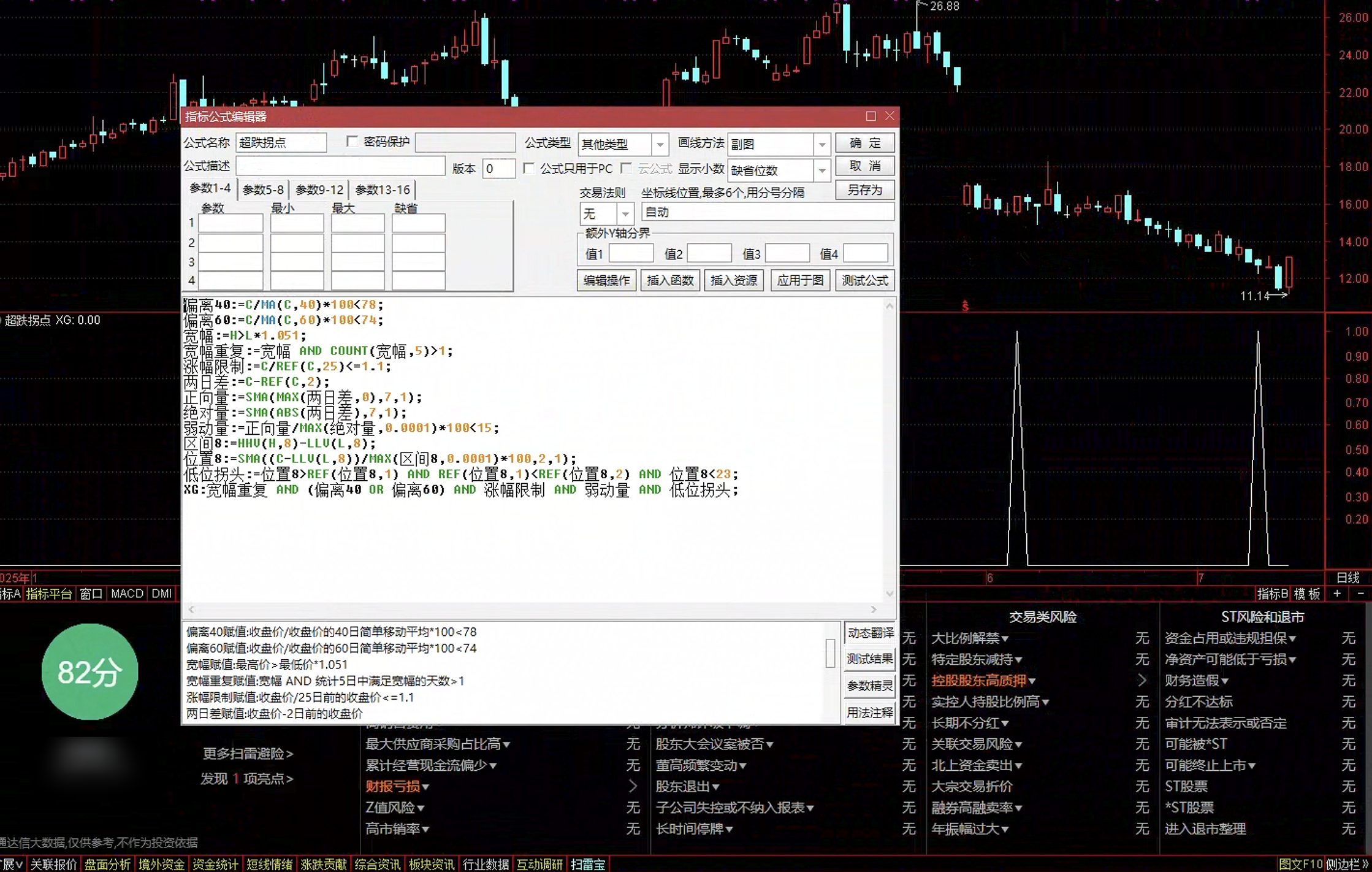Image resolution: width=1372 pixels, height=872 pixels.
Task: Expand 大比例解禁 dropdown arrow
Action: click(x=1005, y=639)
